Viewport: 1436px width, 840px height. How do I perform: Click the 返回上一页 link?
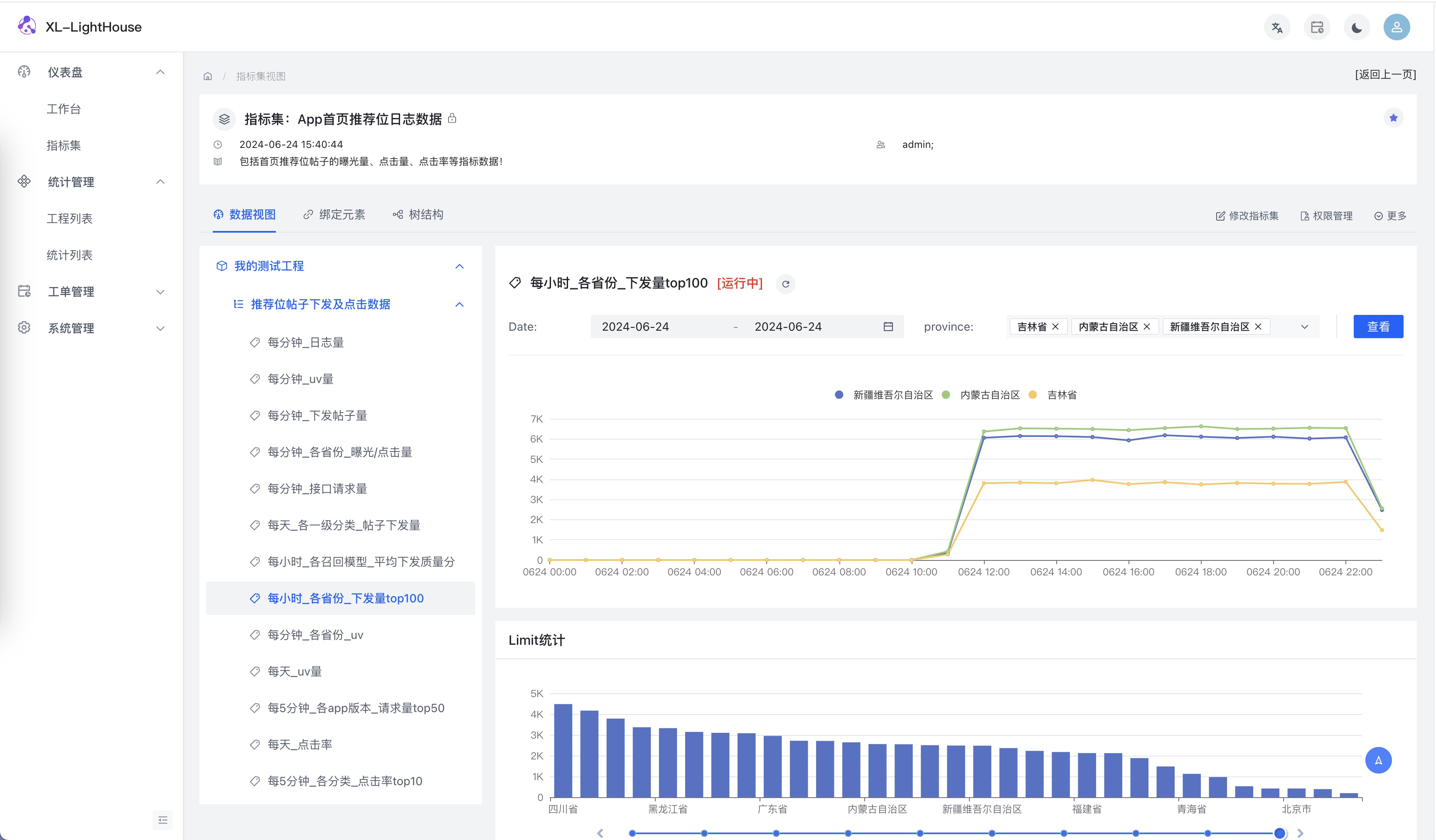[1385, 75]
